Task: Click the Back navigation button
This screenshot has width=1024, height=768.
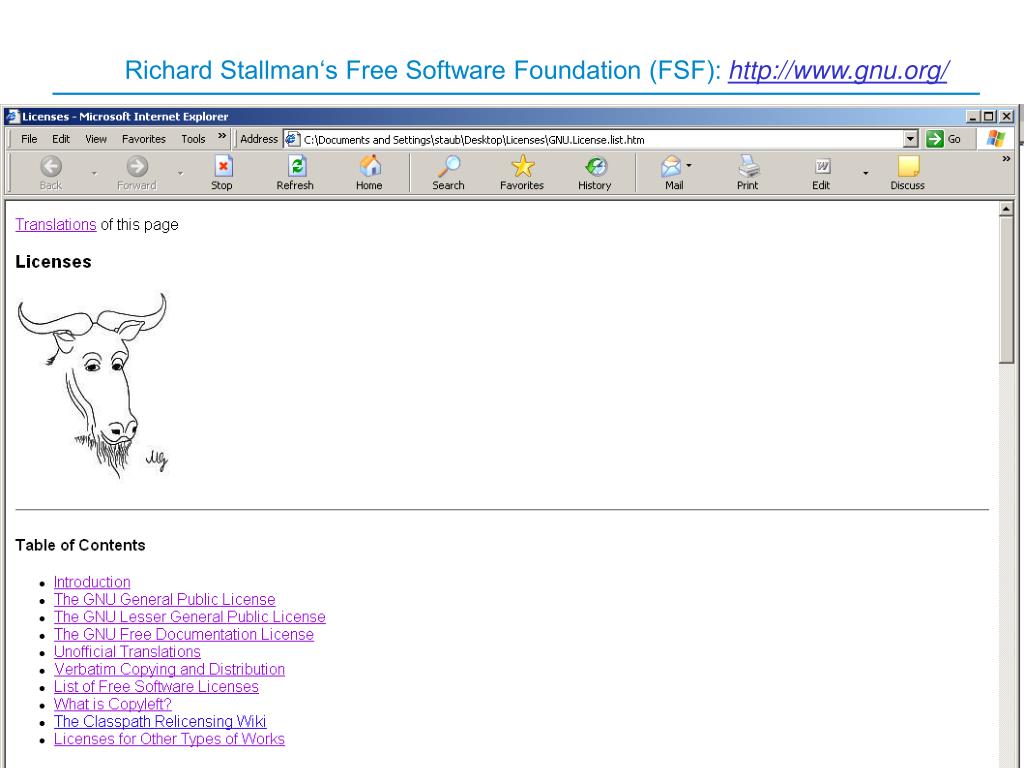Action: pyautogui.click(x=51, y=173)
